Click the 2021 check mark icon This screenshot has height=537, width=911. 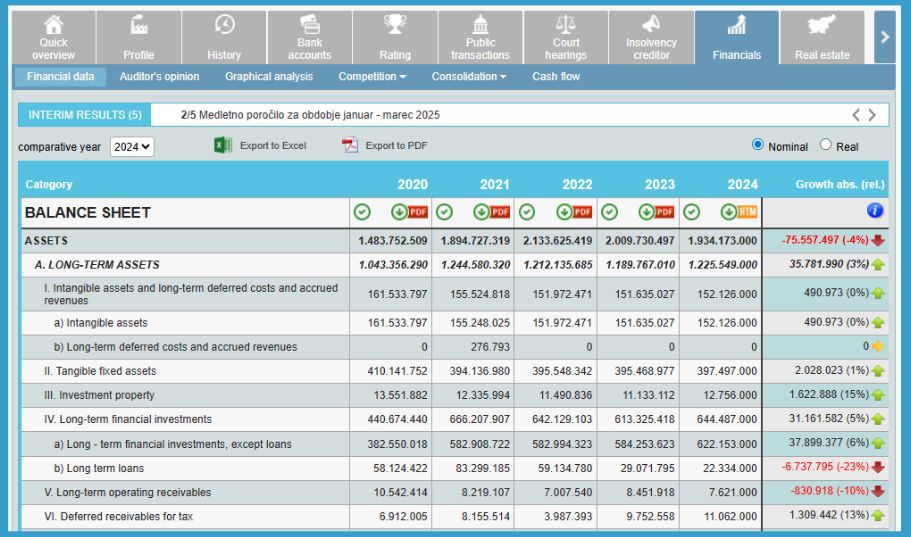click(x=444, y=212)
